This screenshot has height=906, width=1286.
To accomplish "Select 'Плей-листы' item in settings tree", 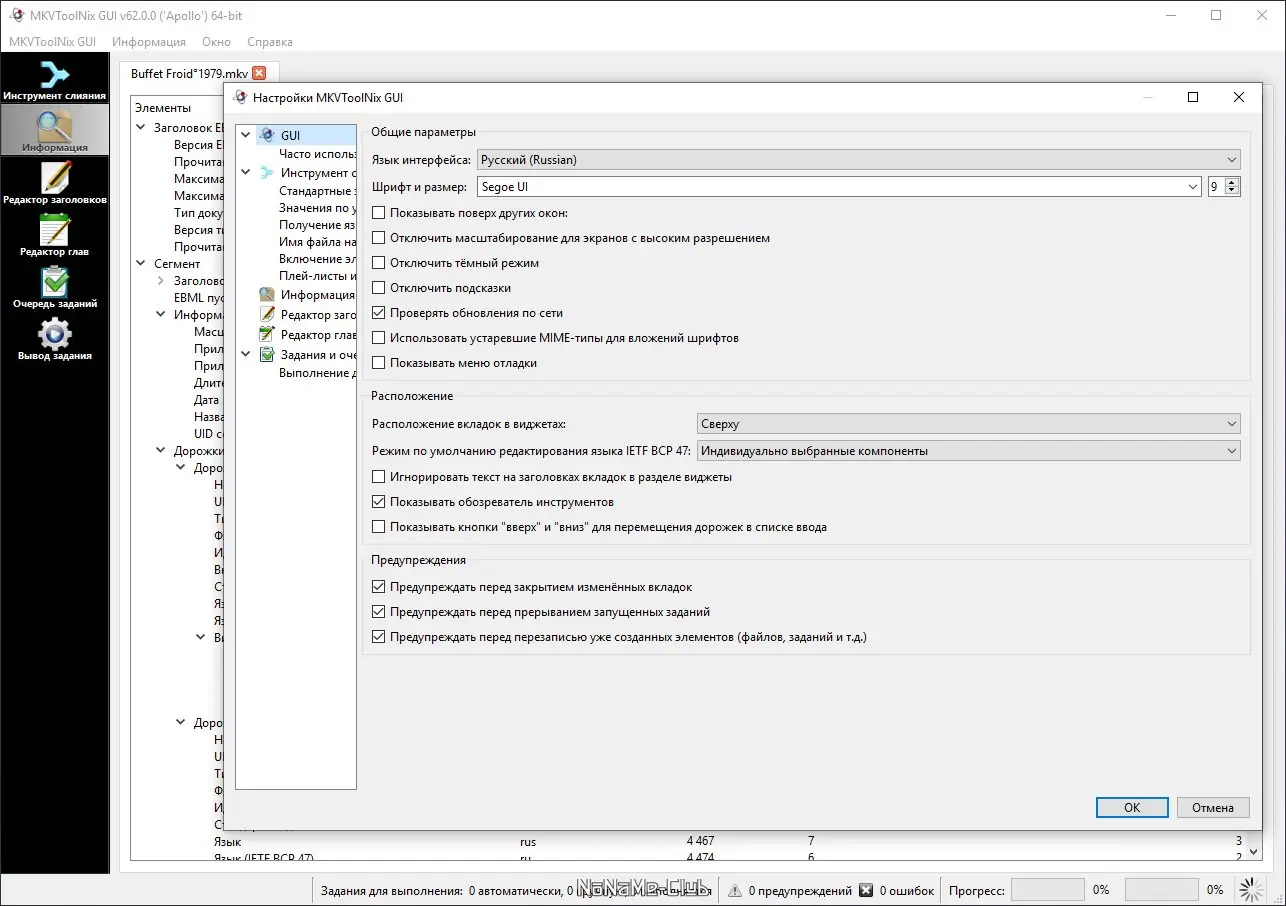I will pos(317,276).
